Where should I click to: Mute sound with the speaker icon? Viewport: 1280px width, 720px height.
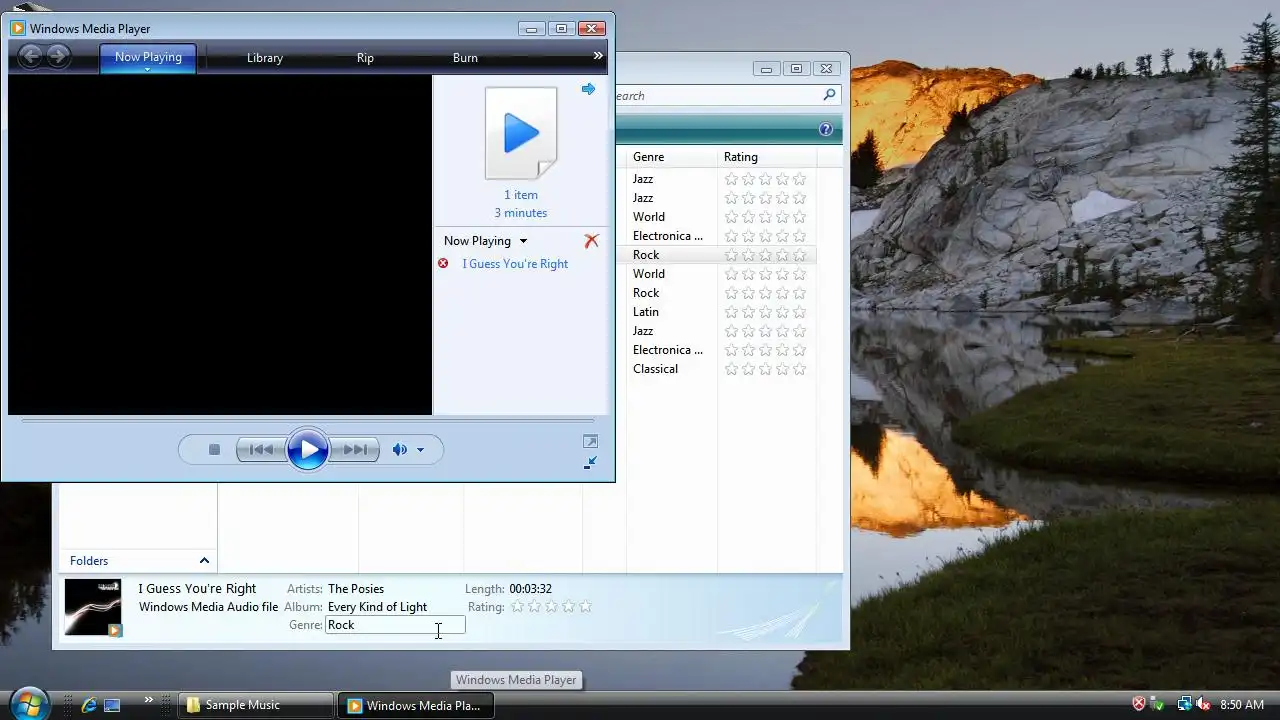coord(399,450)
